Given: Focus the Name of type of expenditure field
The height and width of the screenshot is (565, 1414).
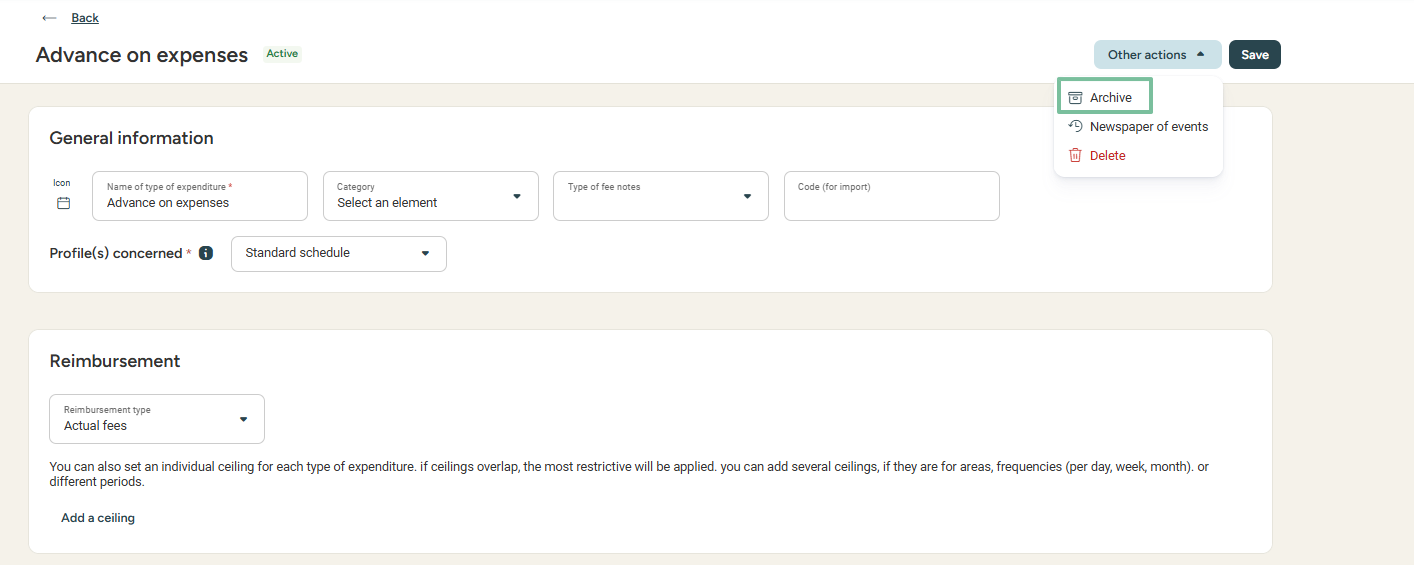Looking at the screenshot, I should tap(200, 196).
